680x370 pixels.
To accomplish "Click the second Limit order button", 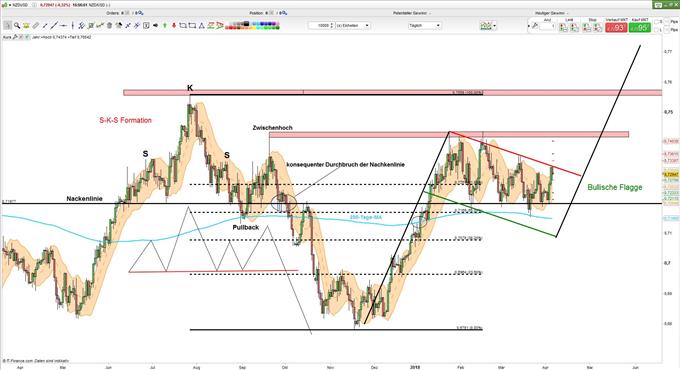I will [x=574, y=28].
